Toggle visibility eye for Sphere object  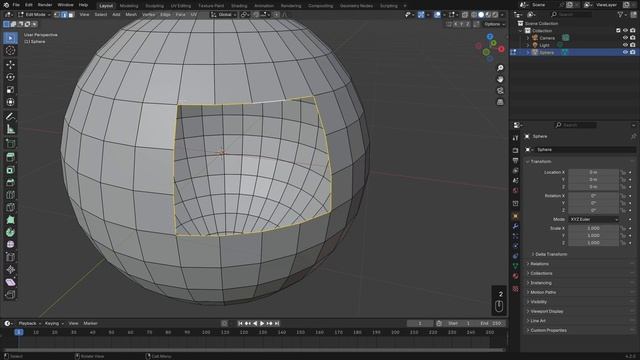click(x=625, y=52)
